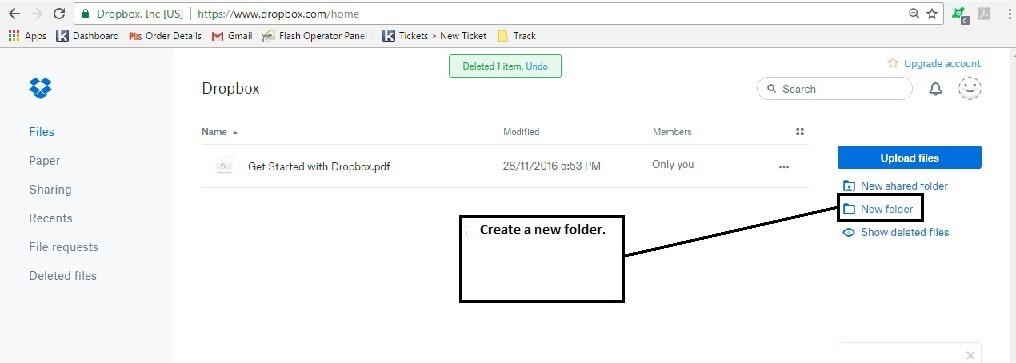This screenshot has width=1016, height=363.
Task: Switch view with the grid icon
Action: [800, 132]
